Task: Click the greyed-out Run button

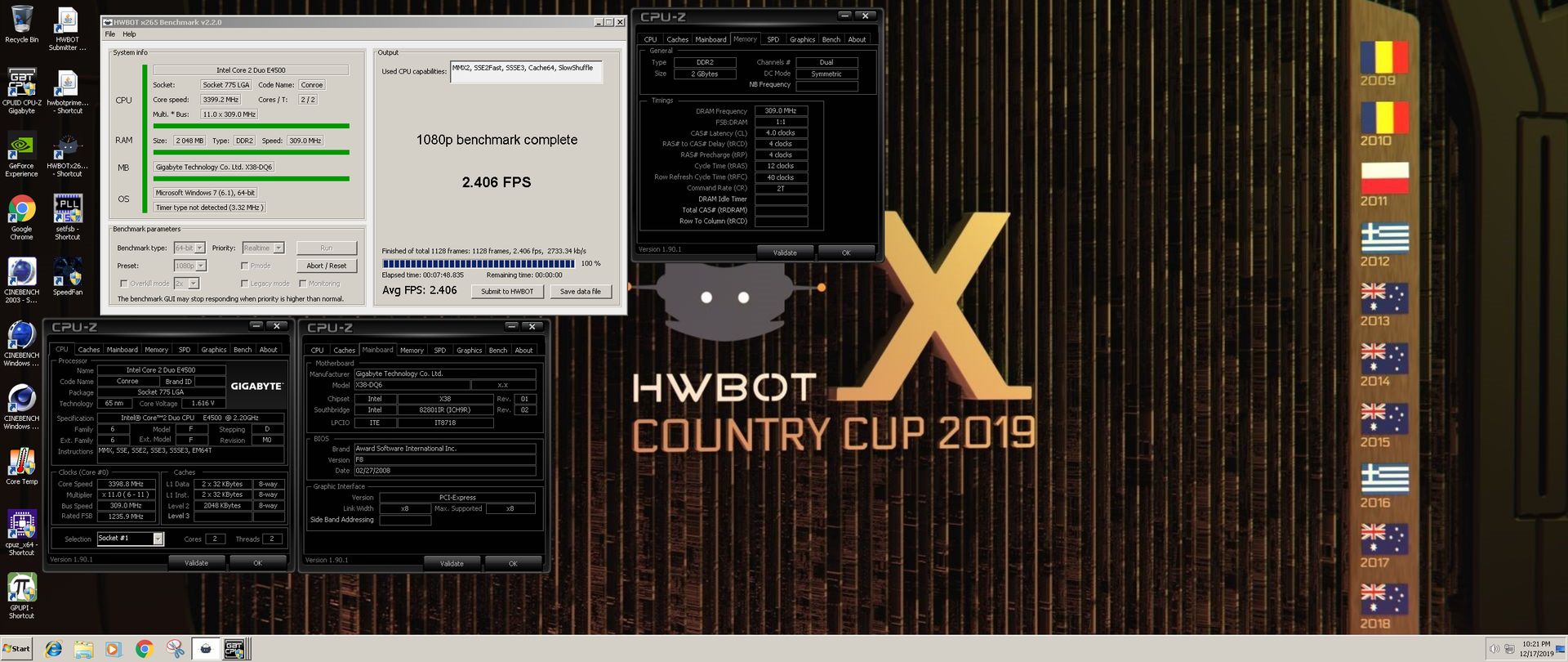Action: [x=327, y=248]
